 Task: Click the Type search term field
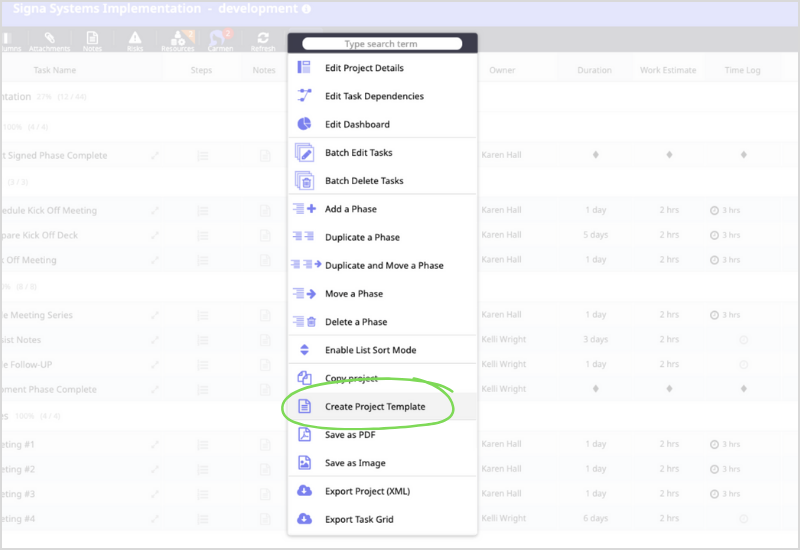(x=382, y=44)
